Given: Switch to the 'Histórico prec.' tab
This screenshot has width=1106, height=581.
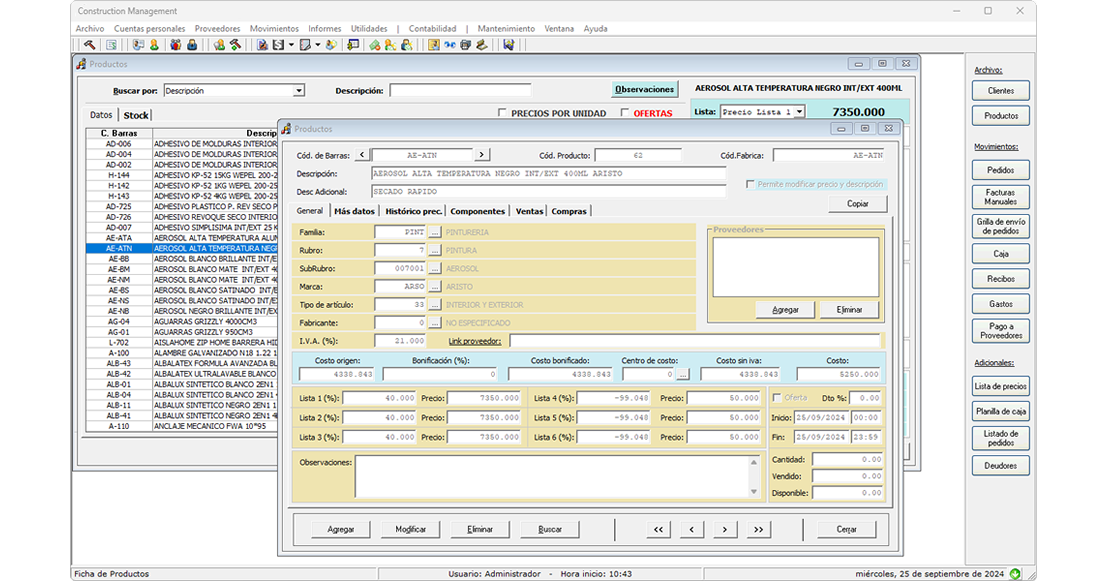Looking at the screenshot, I should pos(413,211).
